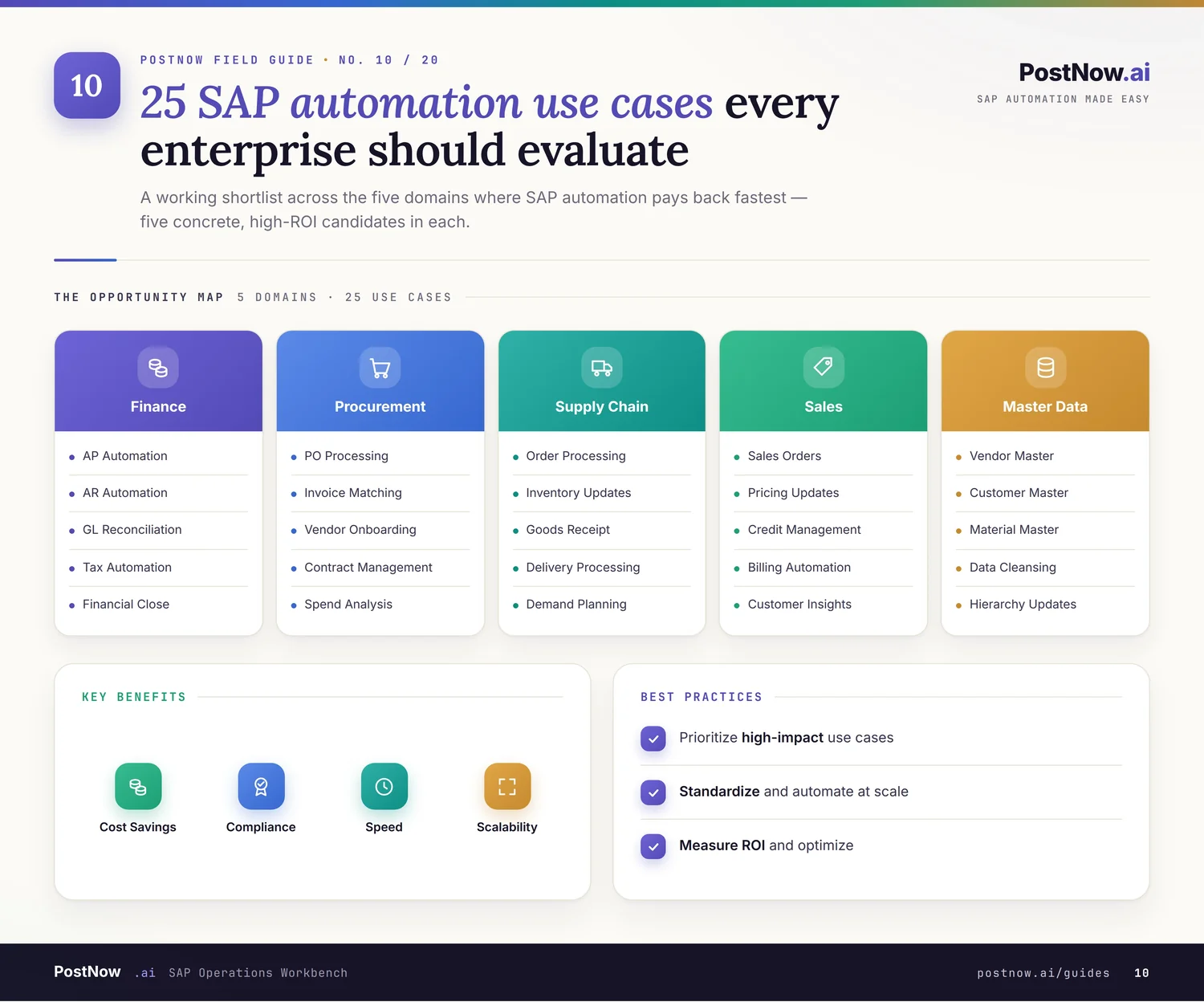Click the KEY BENEFITS section heading
Image resolution: width=1204 pixels, height=1002 pixels.
click(x=134, y=697)
